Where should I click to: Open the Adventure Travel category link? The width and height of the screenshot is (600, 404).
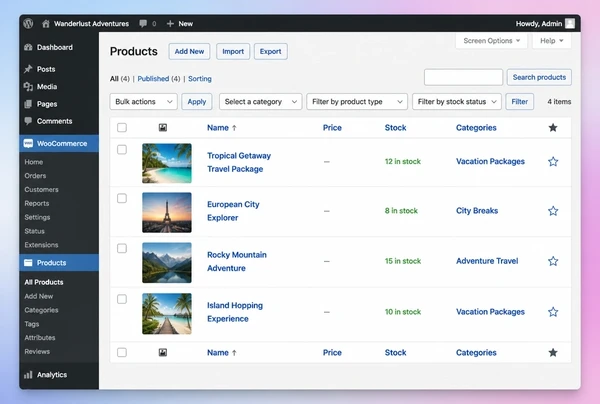pos(487,261)
